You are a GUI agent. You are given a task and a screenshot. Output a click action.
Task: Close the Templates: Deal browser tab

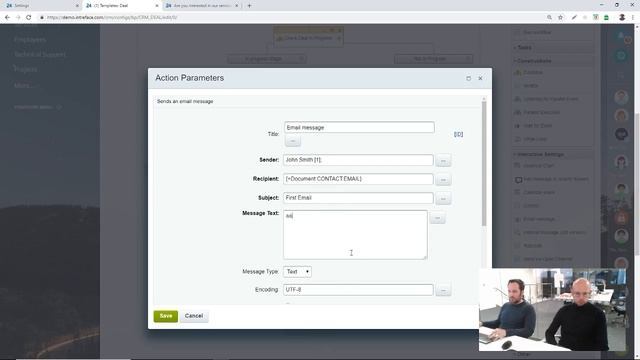[157, 6]
